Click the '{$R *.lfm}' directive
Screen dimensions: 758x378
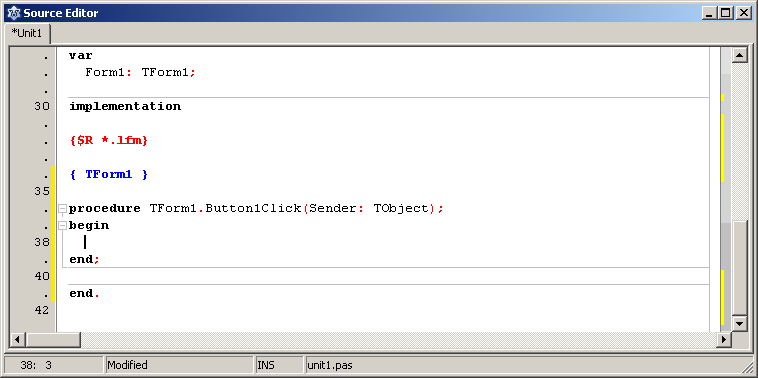109,141
